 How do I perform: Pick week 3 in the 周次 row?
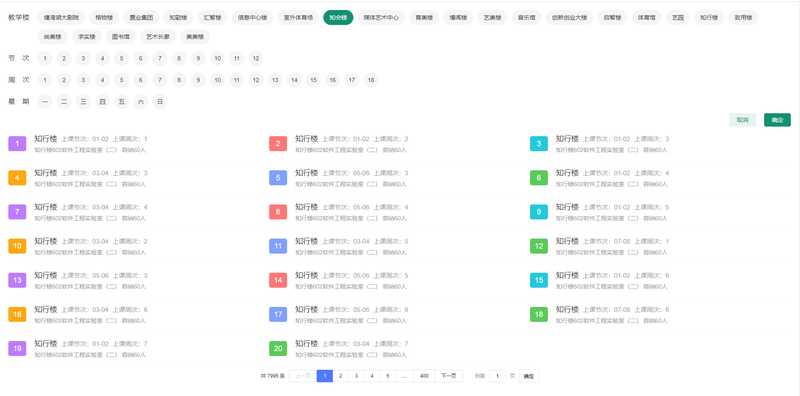83,80
